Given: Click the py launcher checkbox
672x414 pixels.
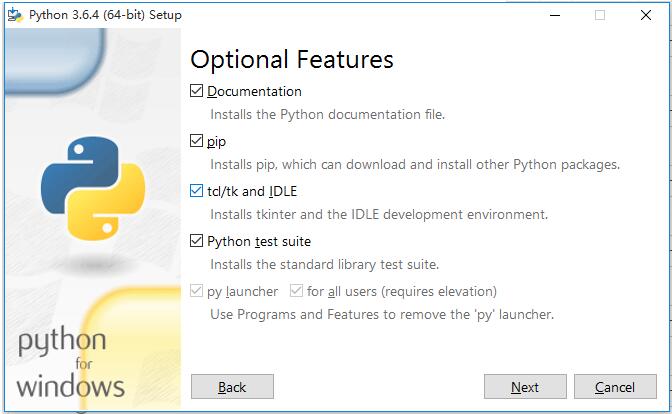Looking at the screenshot, I should point(196,291).
